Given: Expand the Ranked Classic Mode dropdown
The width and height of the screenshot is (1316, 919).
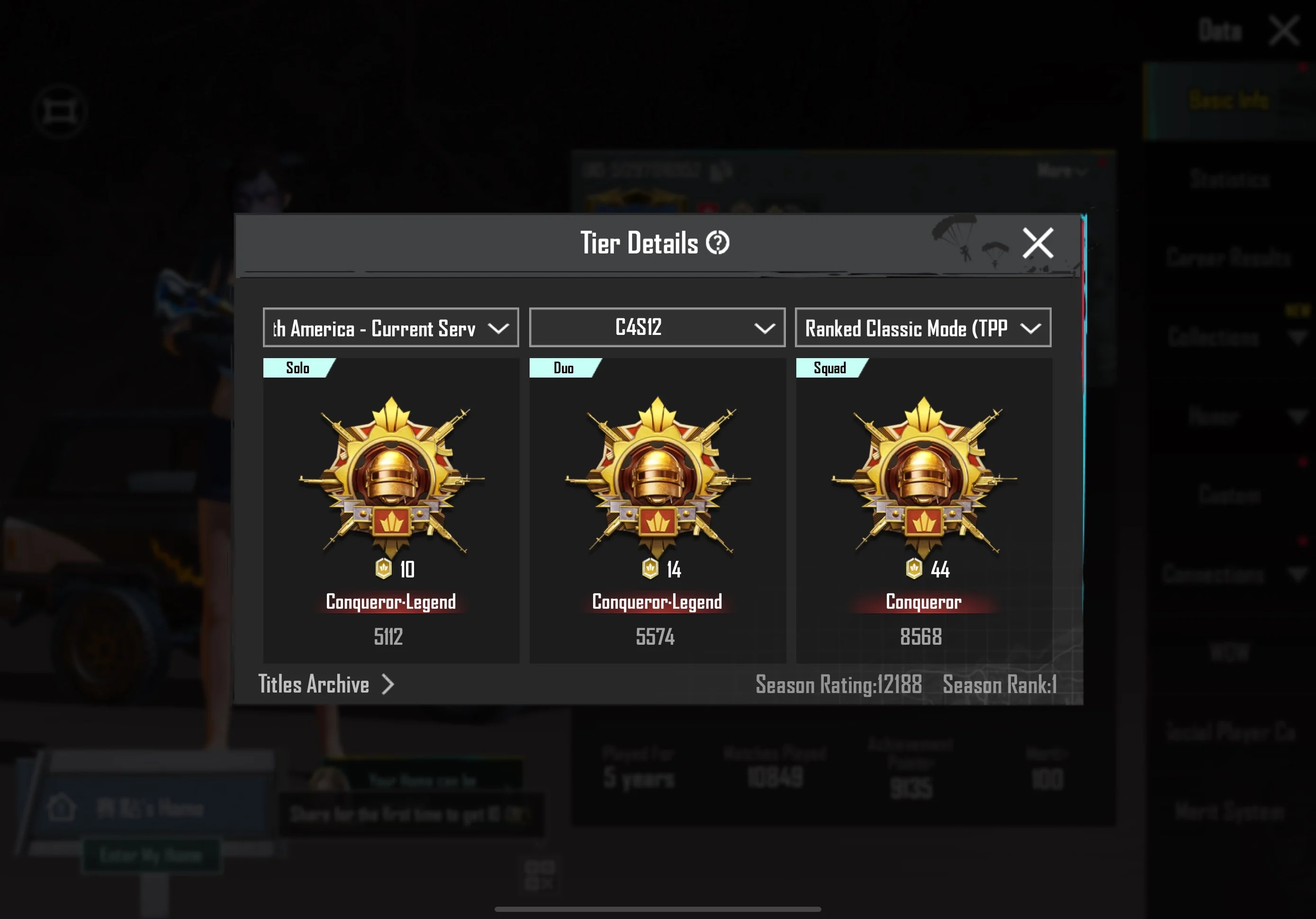Looking at the screenshot, I should click(923, 328).
